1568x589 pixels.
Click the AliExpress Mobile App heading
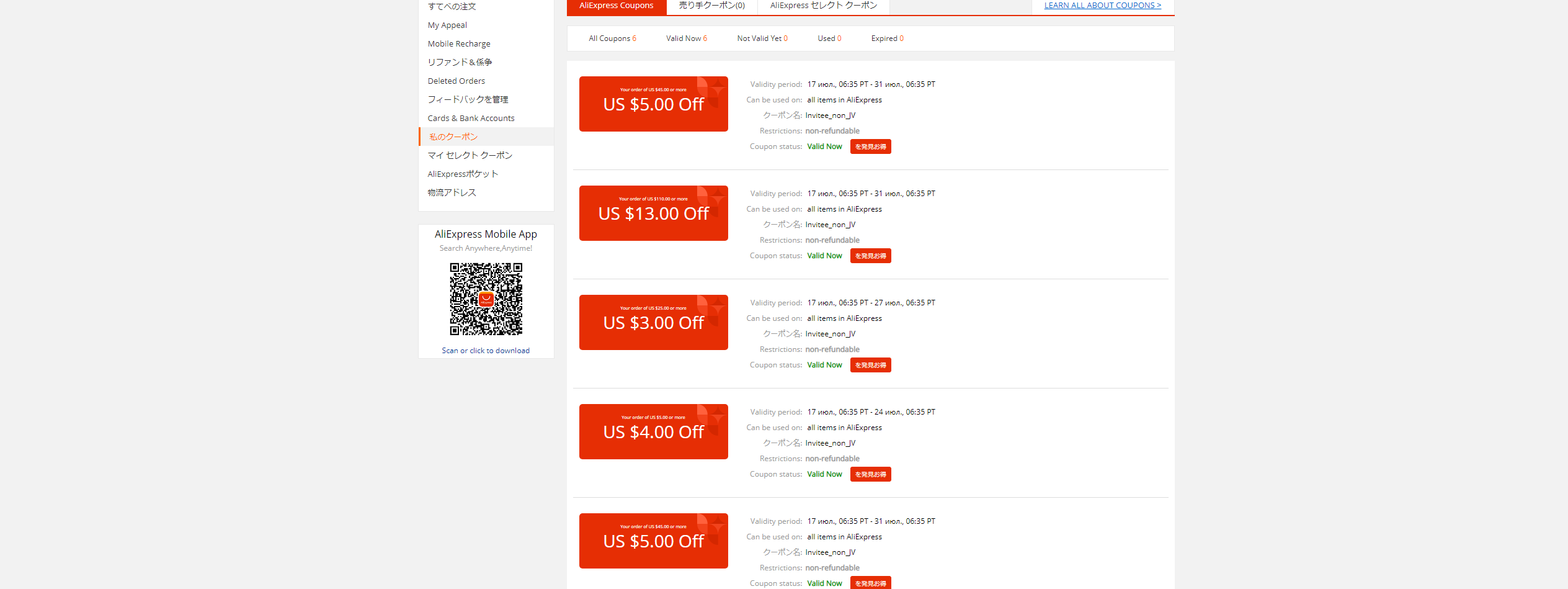(486, 234)
